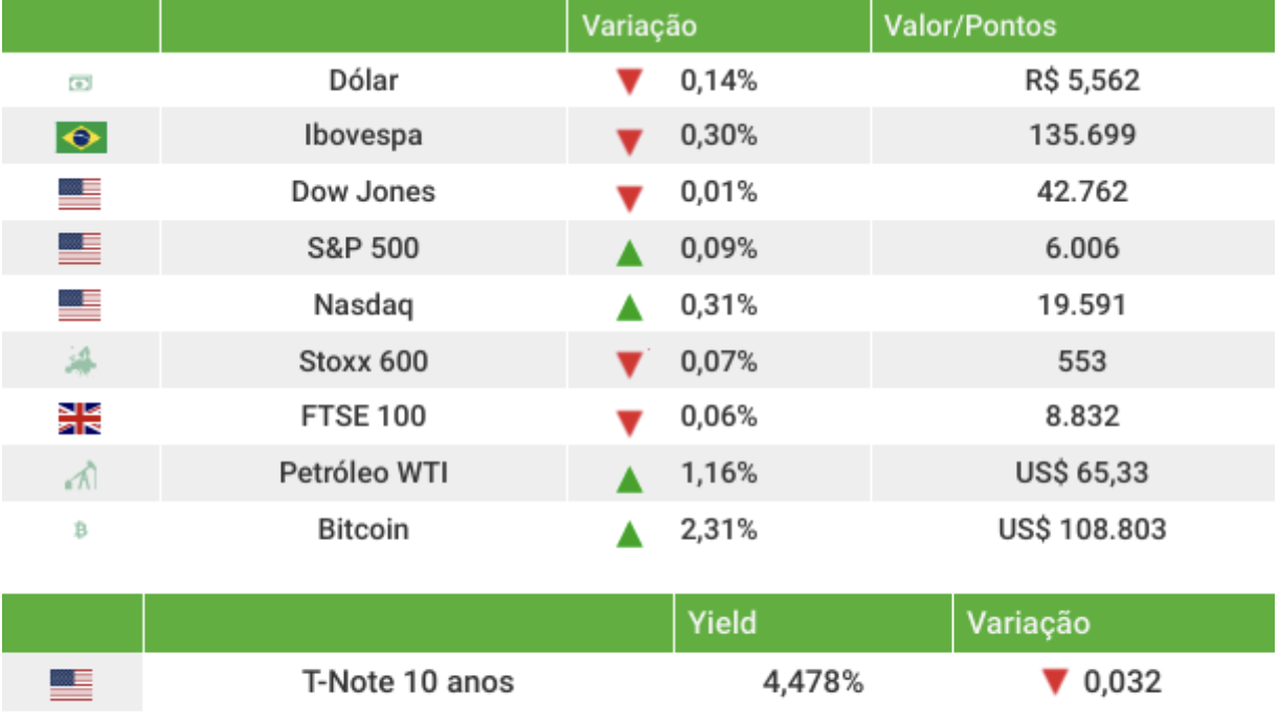Click the green up arrow for Bitcoin
1280x720 pixels.
(629, 534)
